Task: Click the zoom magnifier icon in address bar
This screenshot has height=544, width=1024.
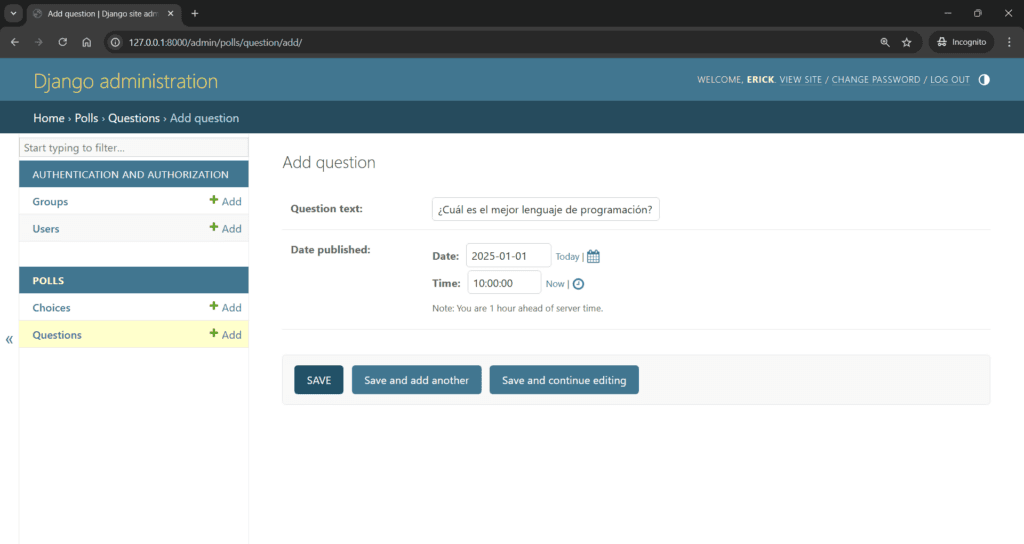Action: [x=885, y=42]
